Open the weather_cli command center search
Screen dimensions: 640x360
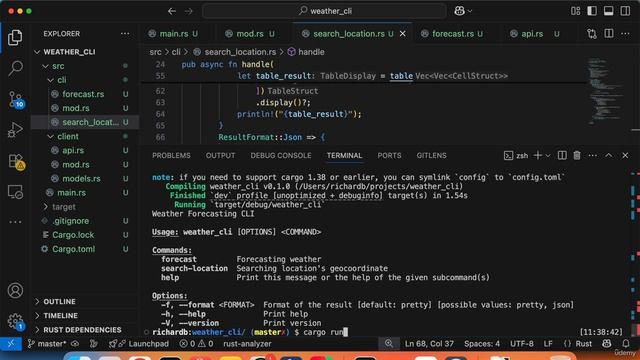click(324, 11)
